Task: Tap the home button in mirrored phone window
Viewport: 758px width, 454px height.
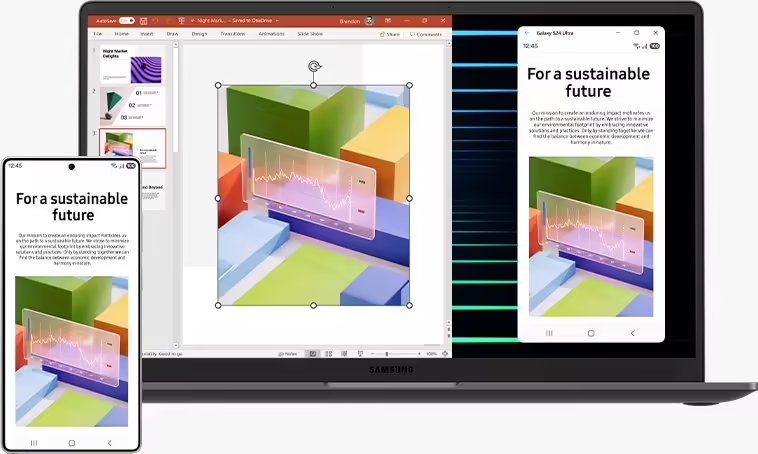Action: tap(591, 332)
